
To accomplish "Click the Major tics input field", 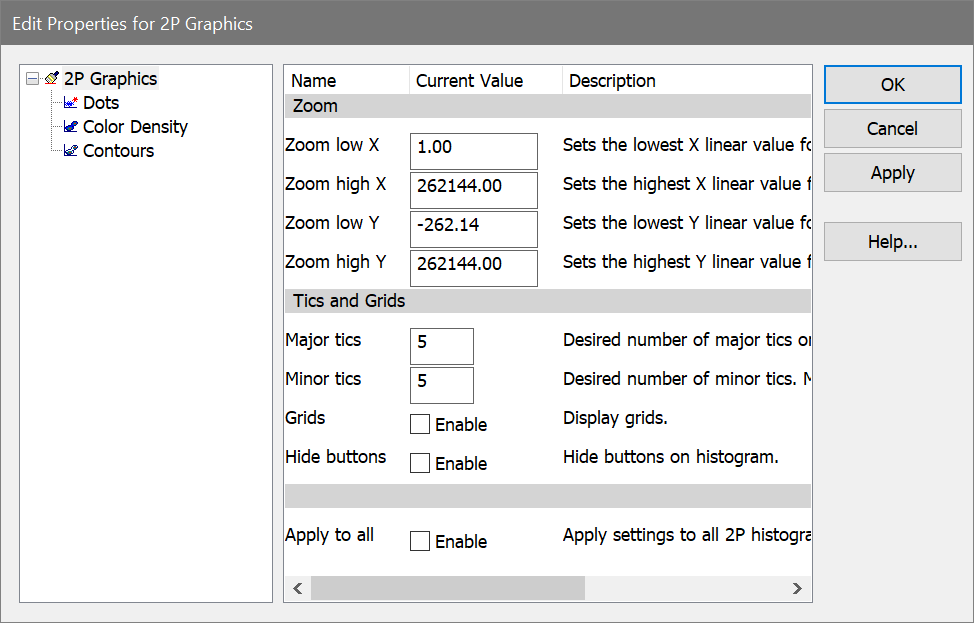I will [x=442, y=342].
